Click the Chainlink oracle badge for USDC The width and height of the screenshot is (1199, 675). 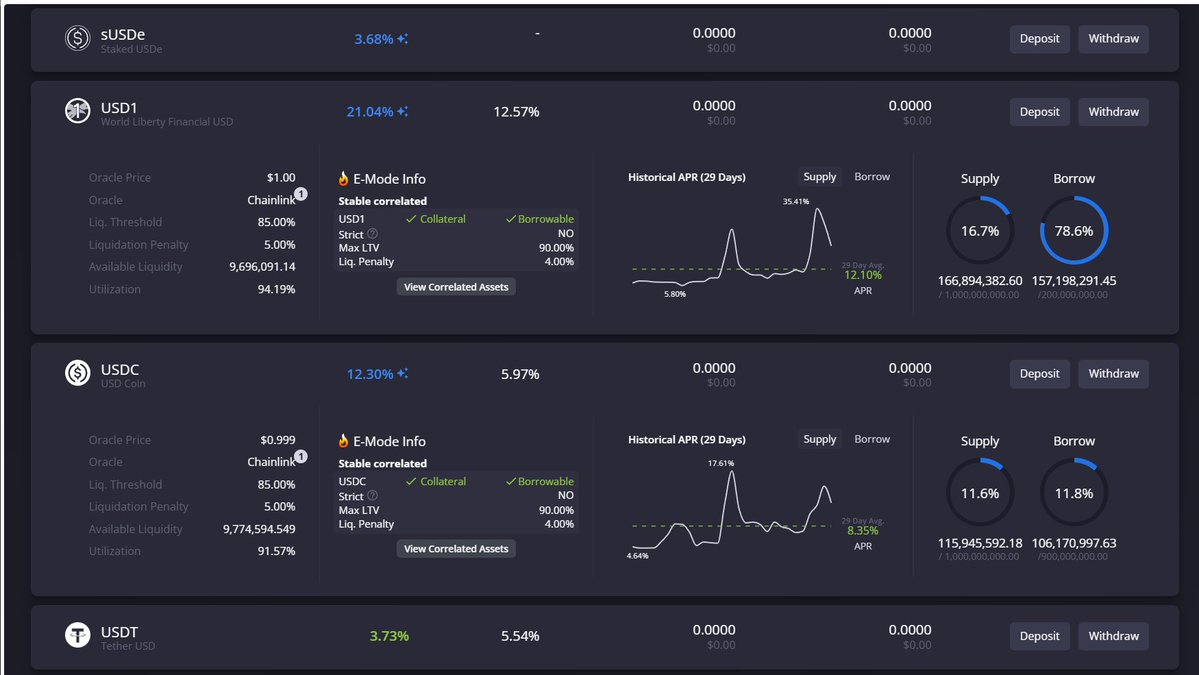click(x=300, y=457)
